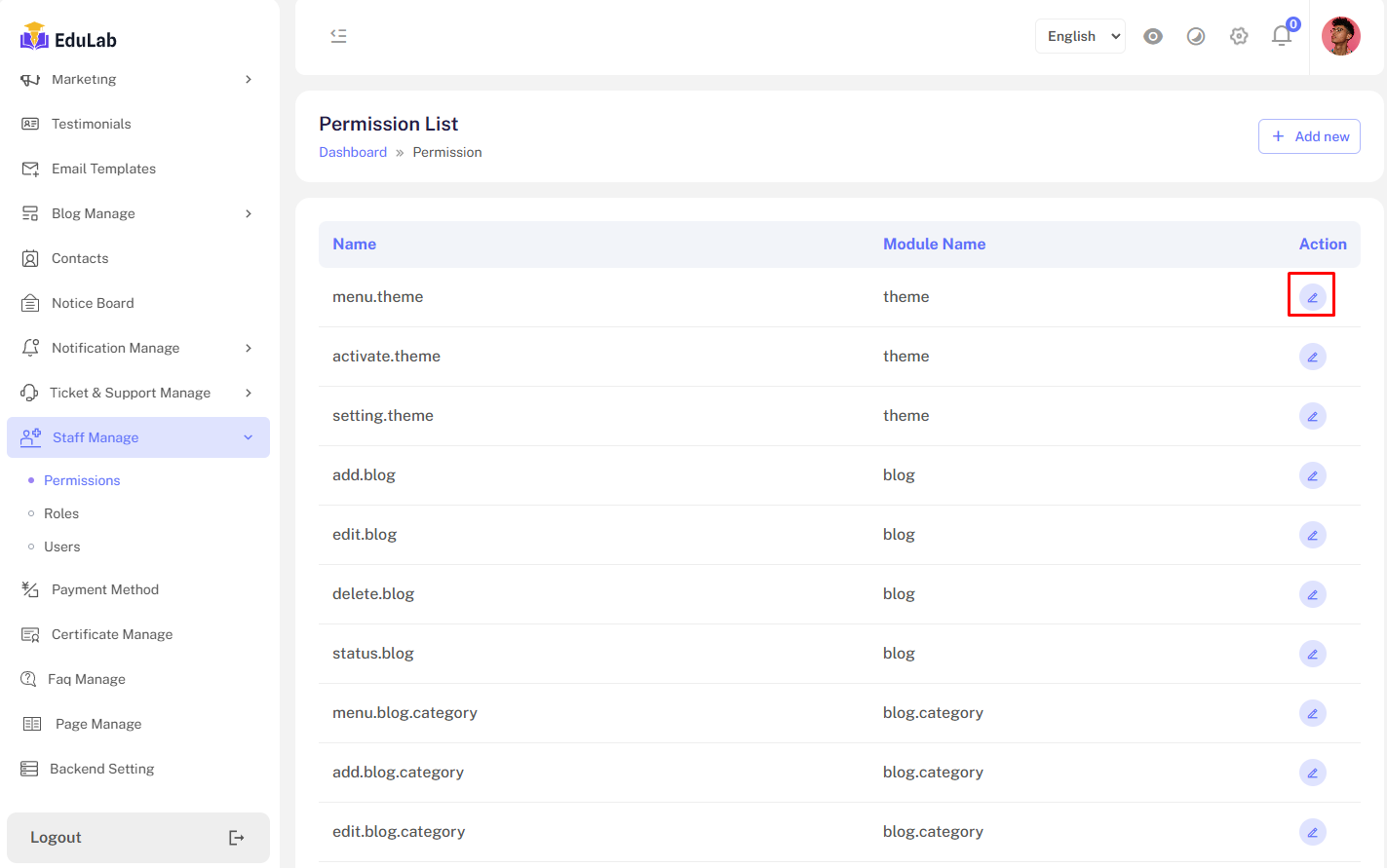
Task: Click the Add new button
Action: point(1309,136)
